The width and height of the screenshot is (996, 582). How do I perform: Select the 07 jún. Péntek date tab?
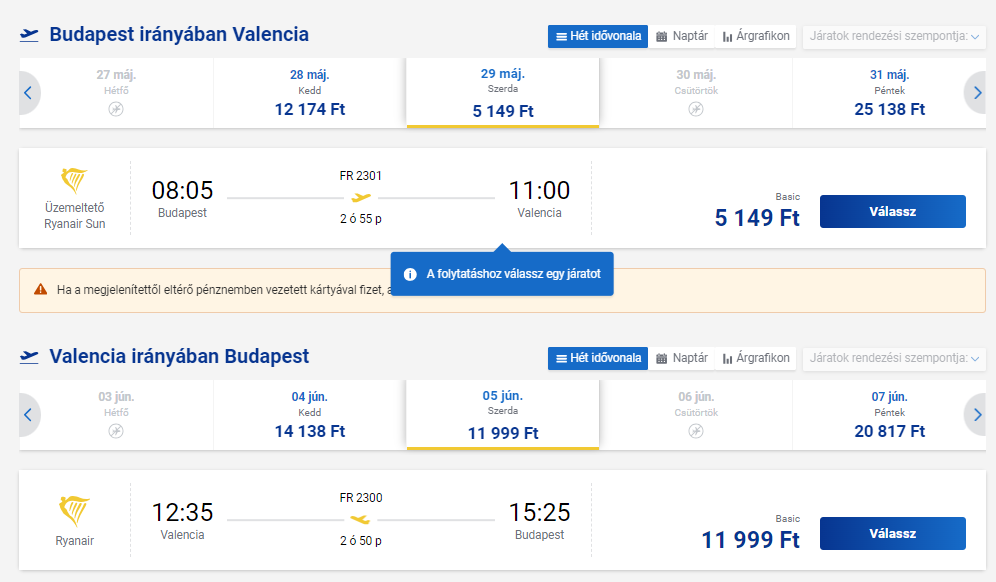click(x=889, y=415)
